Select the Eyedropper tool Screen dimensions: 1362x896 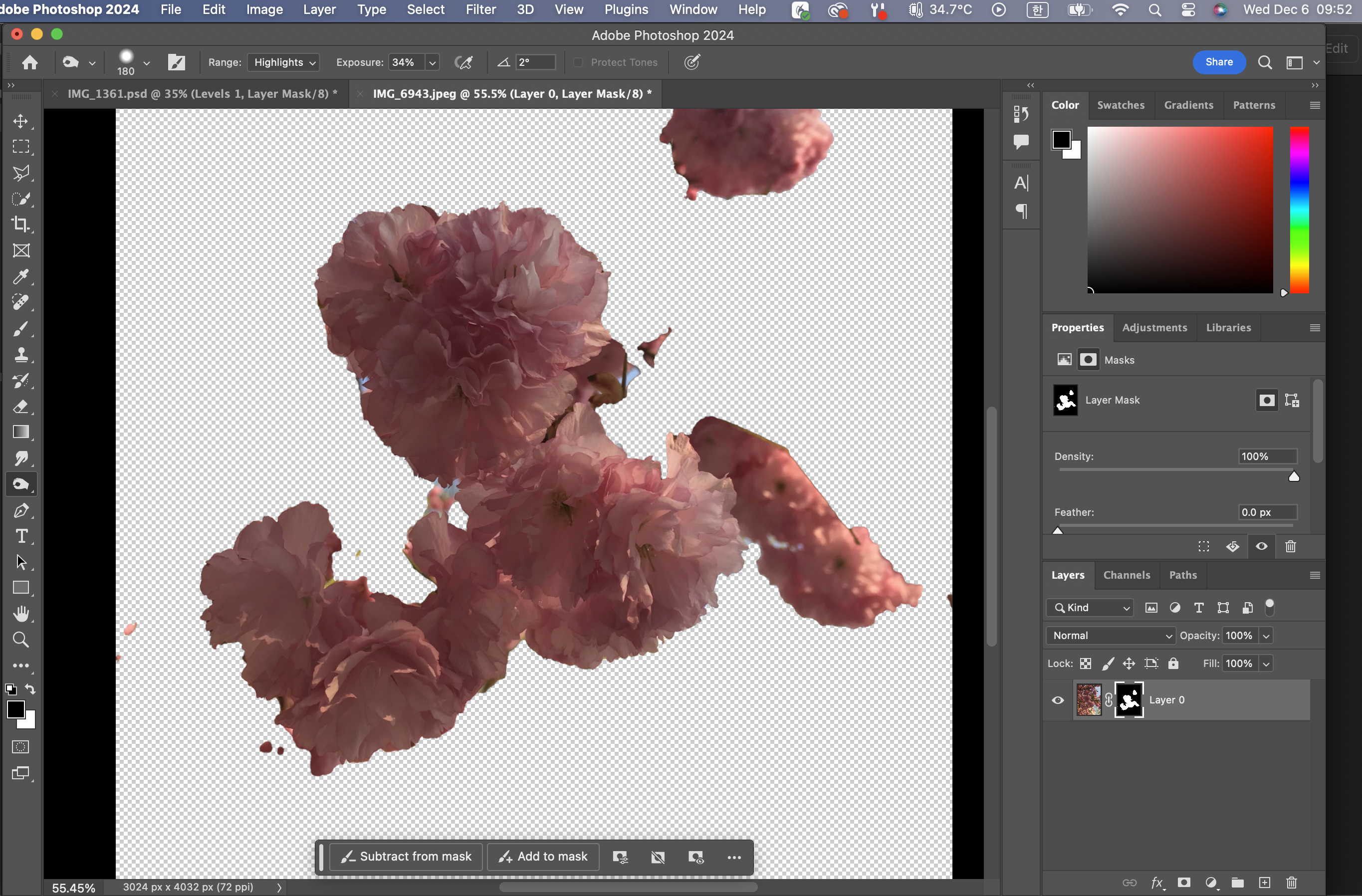point(21,277)
